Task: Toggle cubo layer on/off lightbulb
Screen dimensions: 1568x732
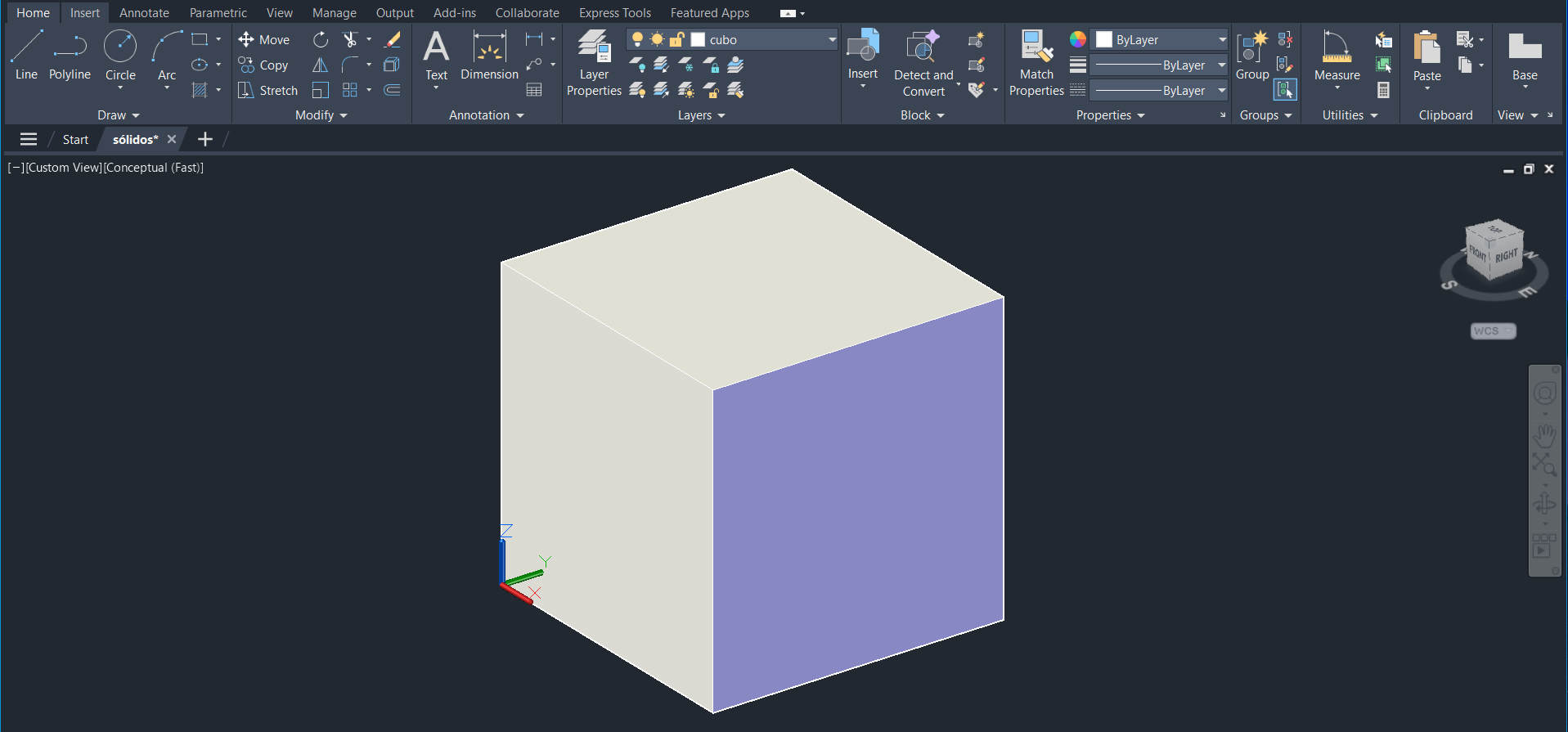Action: tap(637, 39)
